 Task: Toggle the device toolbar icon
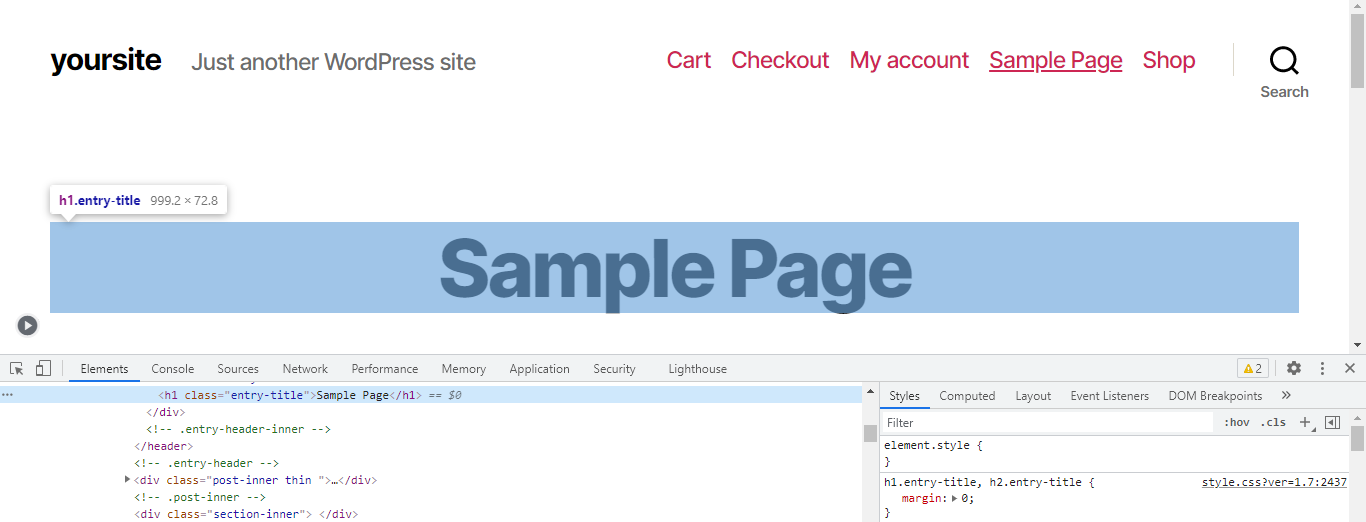tap(43, 368)
